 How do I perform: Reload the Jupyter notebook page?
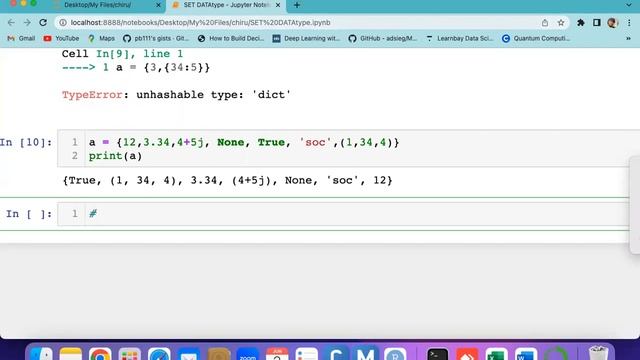click(x=43, y=22)
